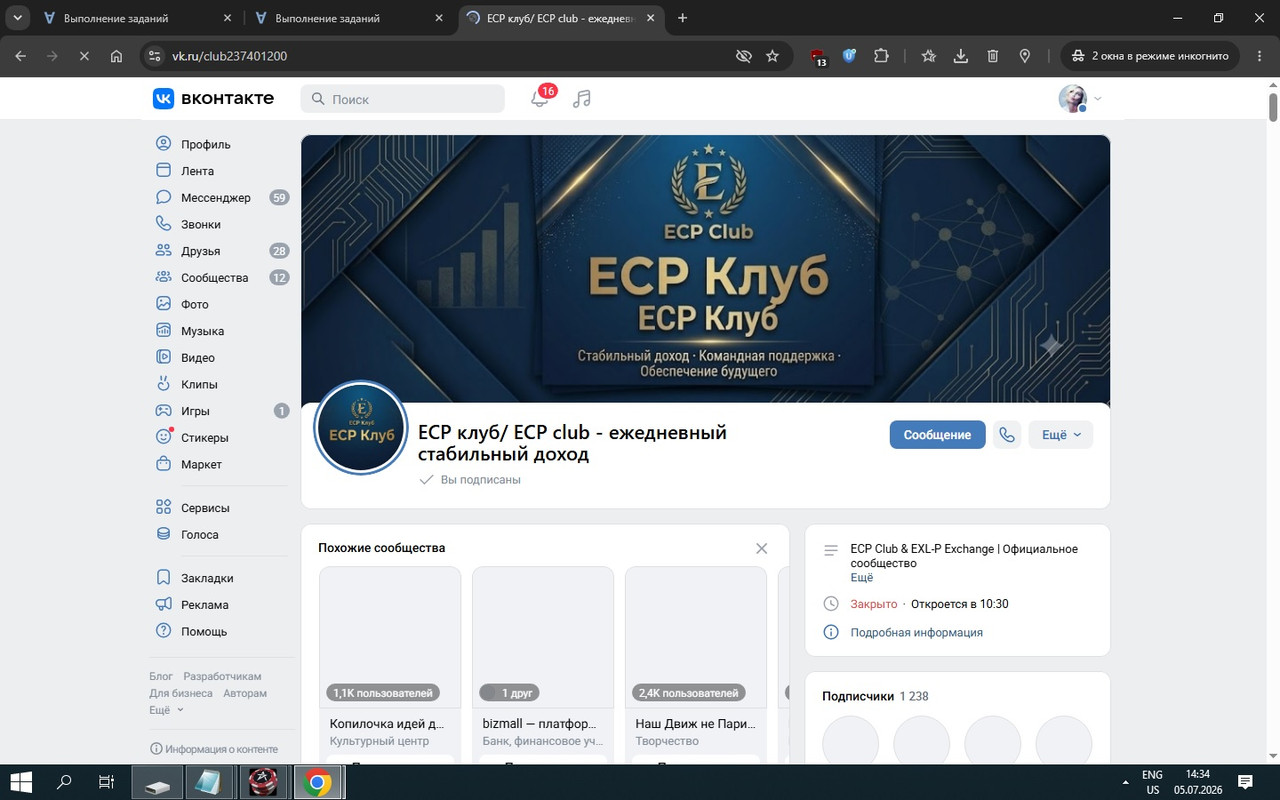Open the extensions puzzle icon
The image size is (1280, 800).
(881, 56)
